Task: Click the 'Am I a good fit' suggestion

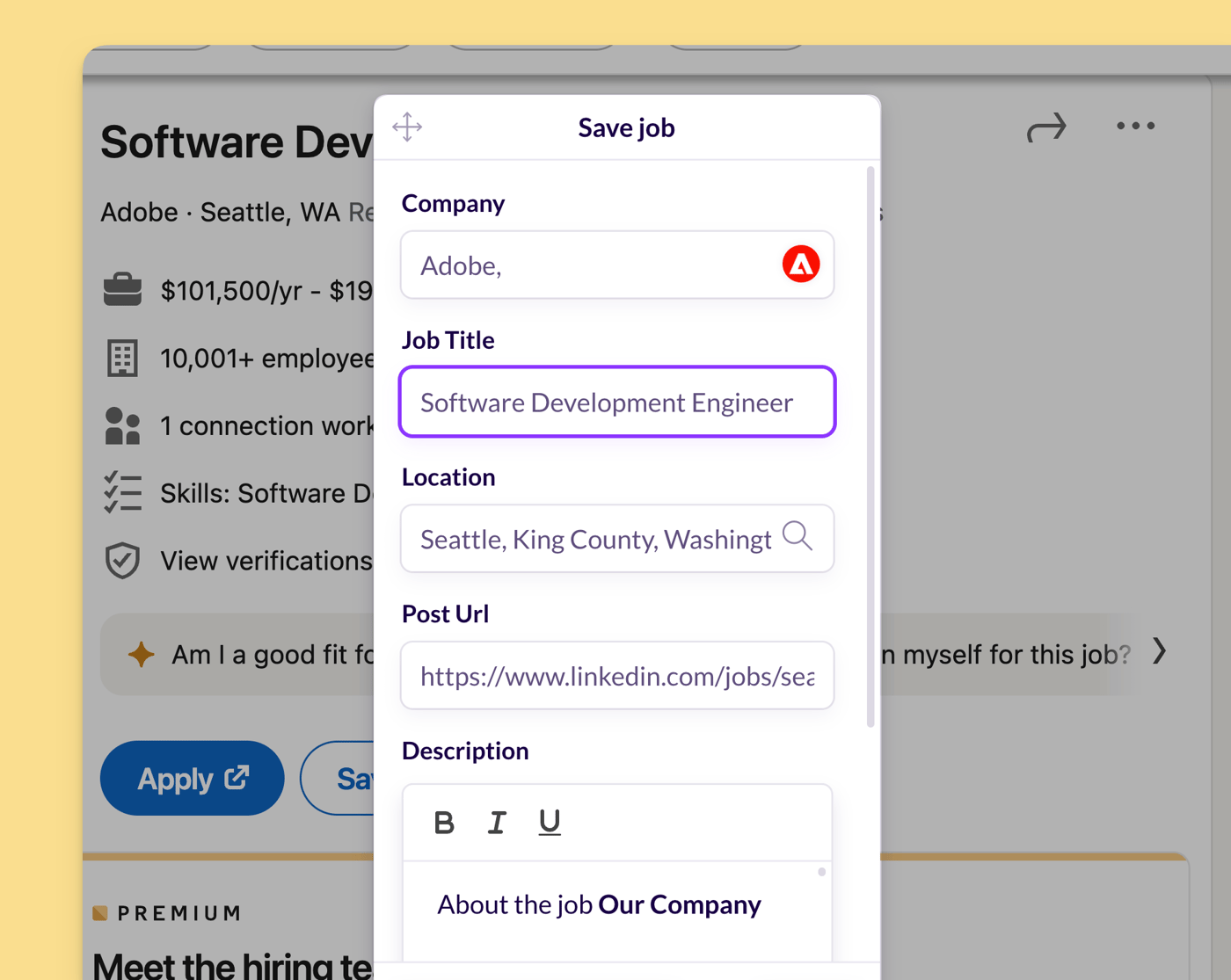Action: [x=237, y=654]
